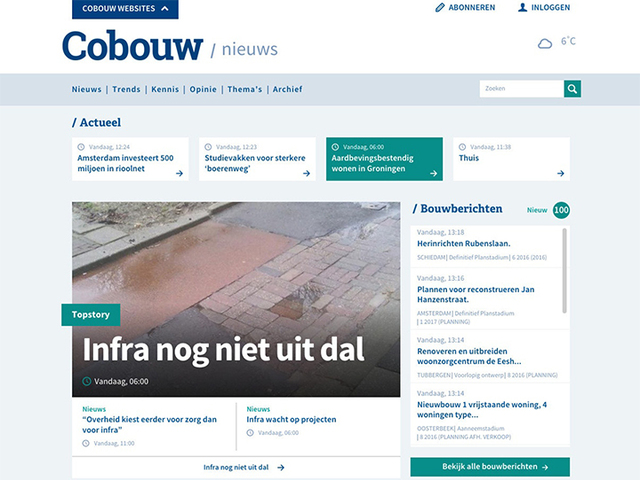Click arrow on the Thuis card

560,173
